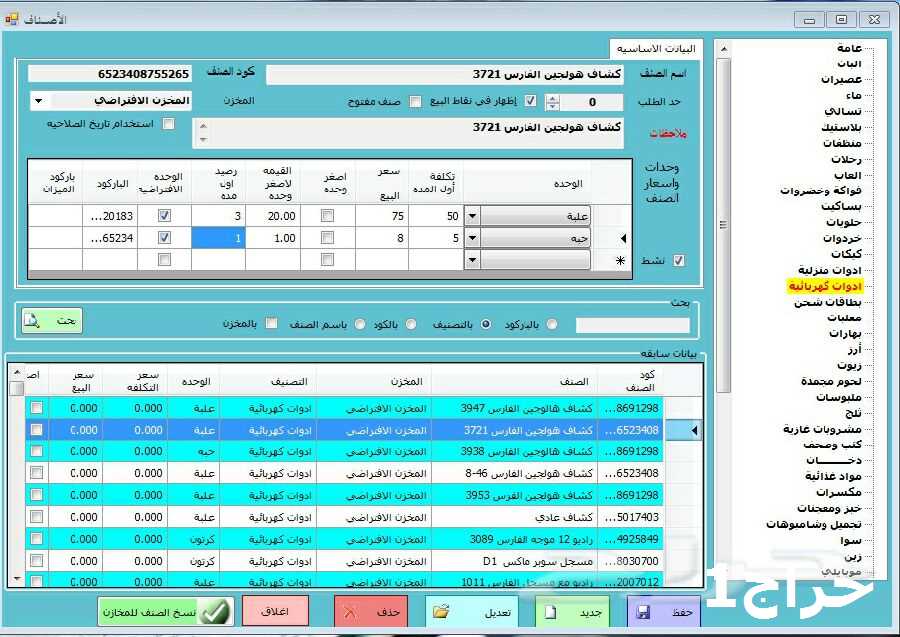Tick the row checkbox for كشاف عادي
The width and height of the screenshot is (900, 637).
click(37, 517)
